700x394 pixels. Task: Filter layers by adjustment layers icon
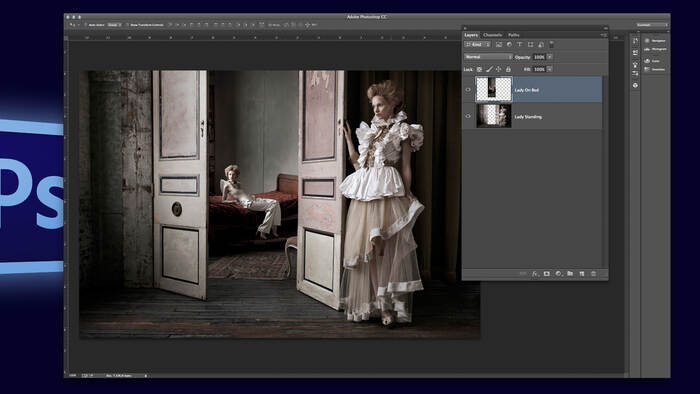point(509,45)
